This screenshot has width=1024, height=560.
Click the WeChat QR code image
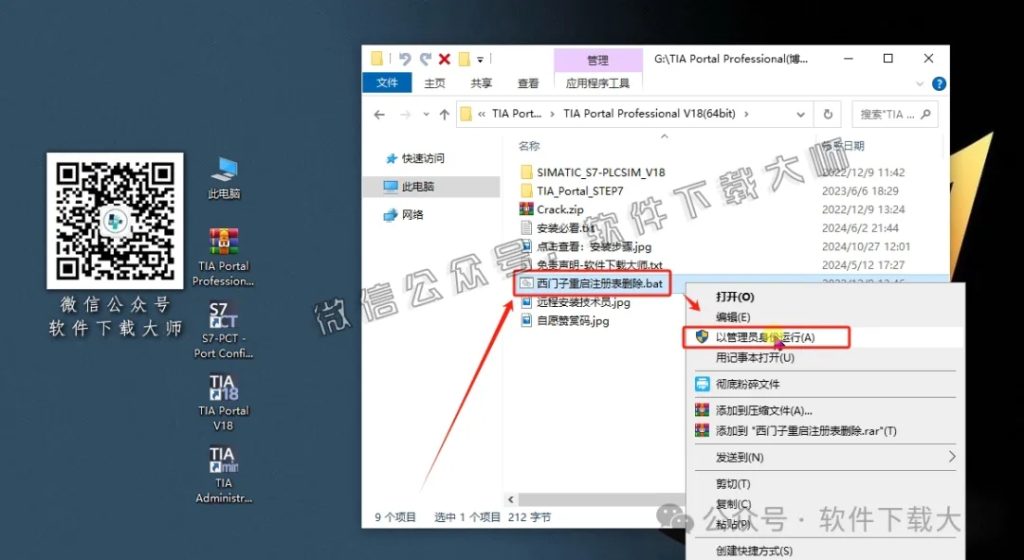(115, 221)
